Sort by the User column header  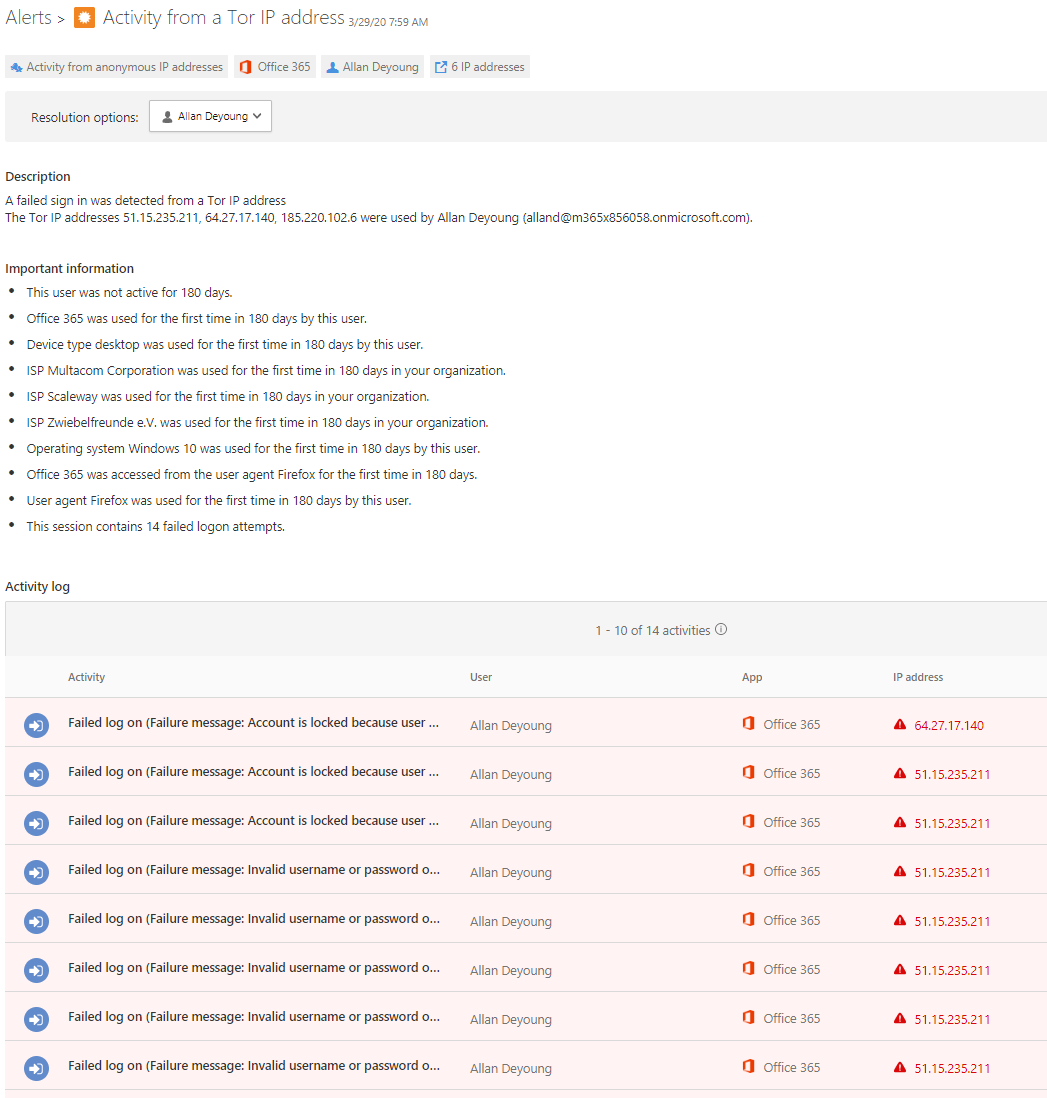tap(480, 677)
